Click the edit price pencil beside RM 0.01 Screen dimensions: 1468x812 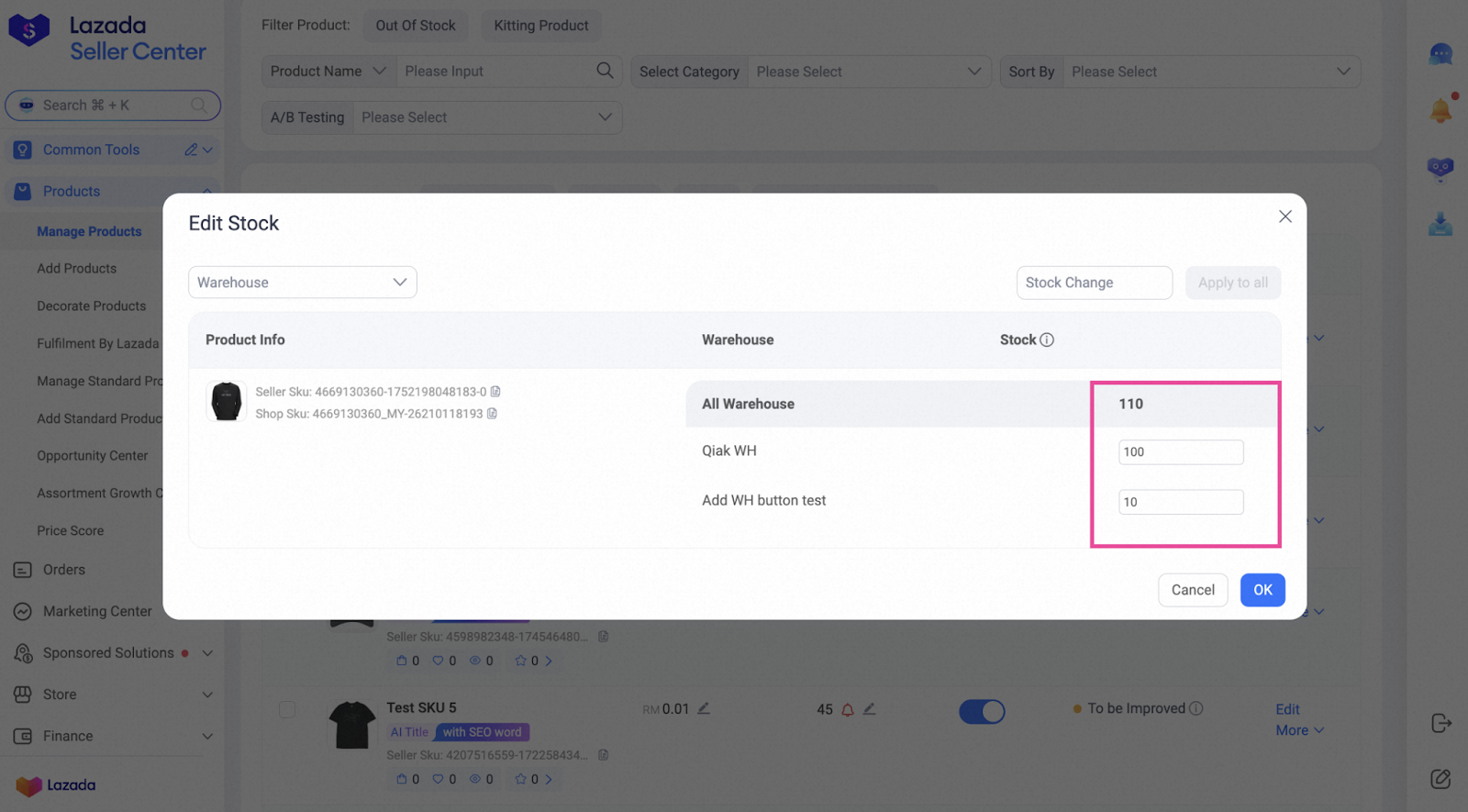tap(704, 708)
